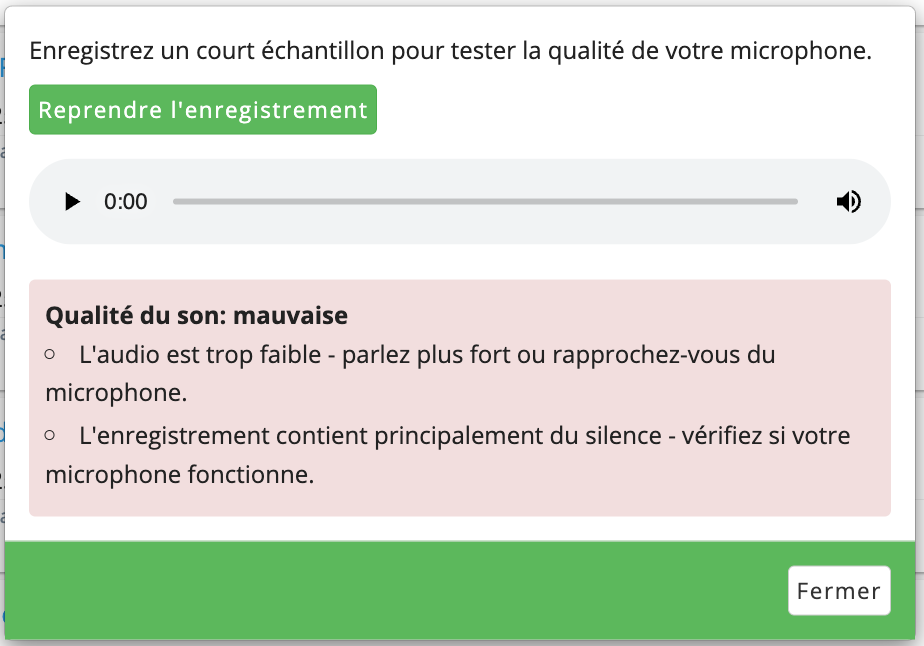
Task: Seek to the start of the audio track
Action: [174, 202]
